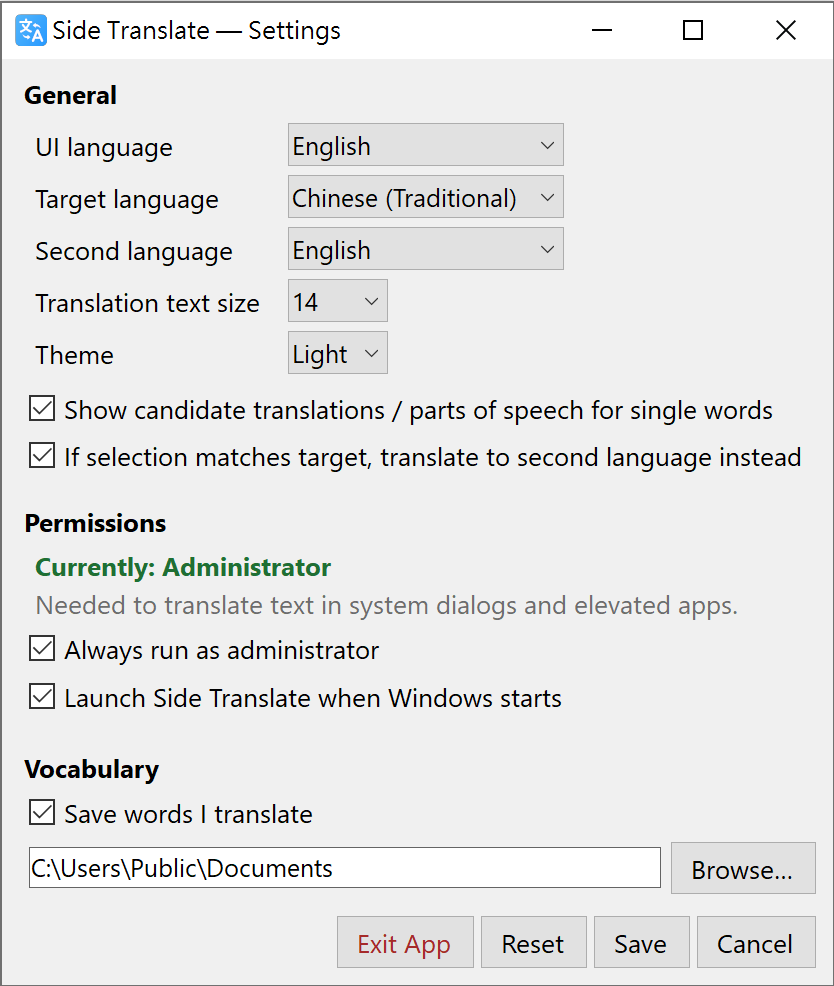The width and height of the screenshot is (834, 986).
Task: Disable Always run as administrator
Action: [42, 649]
